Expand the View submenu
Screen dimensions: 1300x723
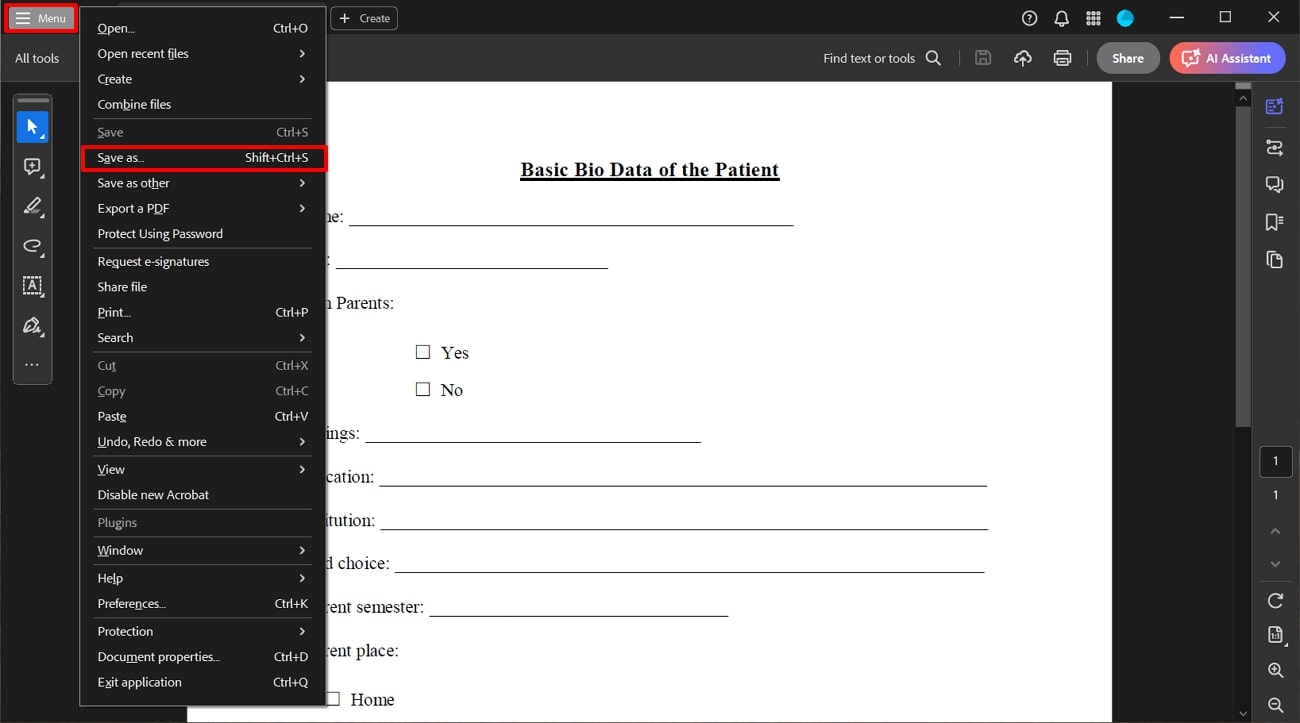[203, 470]
